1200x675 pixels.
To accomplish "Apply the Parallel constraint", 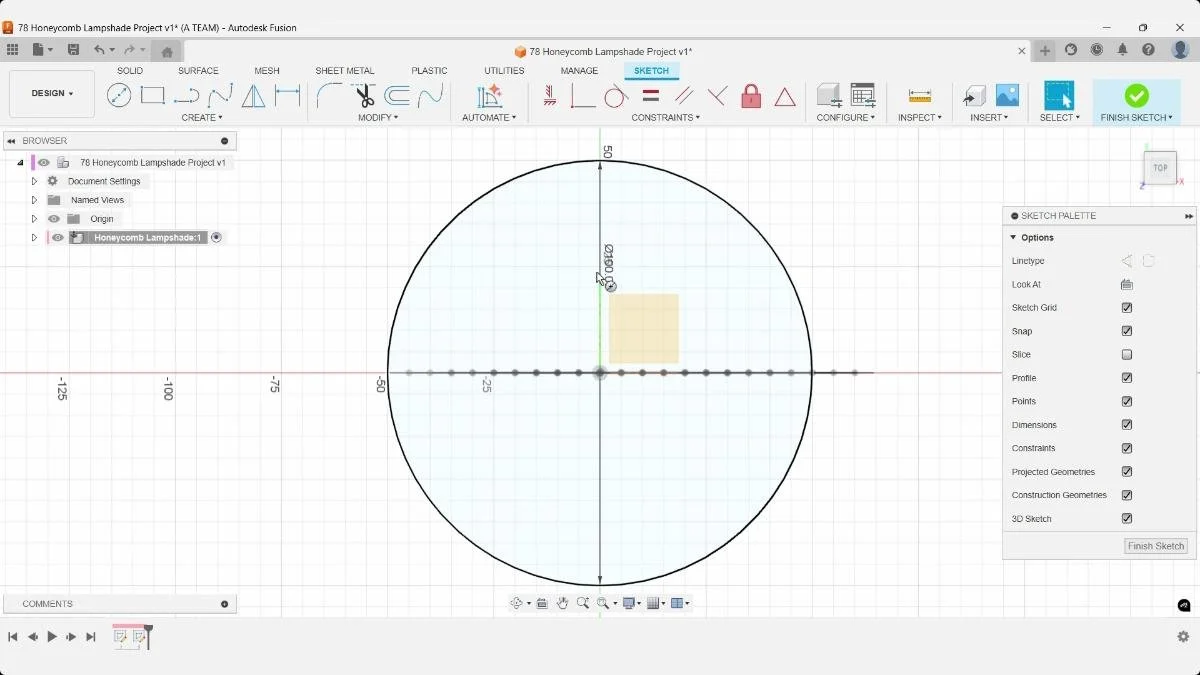I will 684,96.
